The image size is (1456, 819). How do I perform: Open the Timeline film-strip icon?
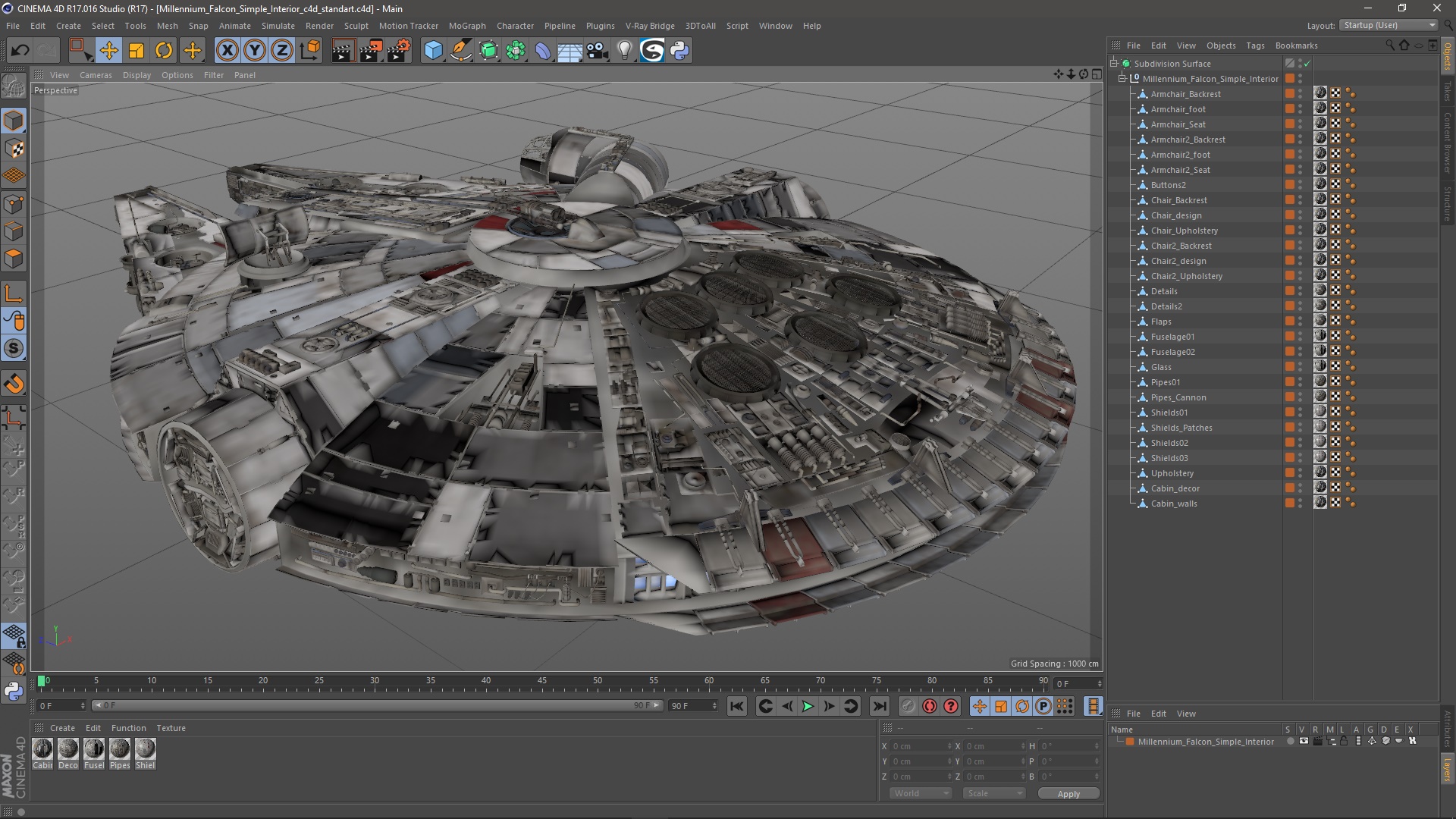(1093, 706)
